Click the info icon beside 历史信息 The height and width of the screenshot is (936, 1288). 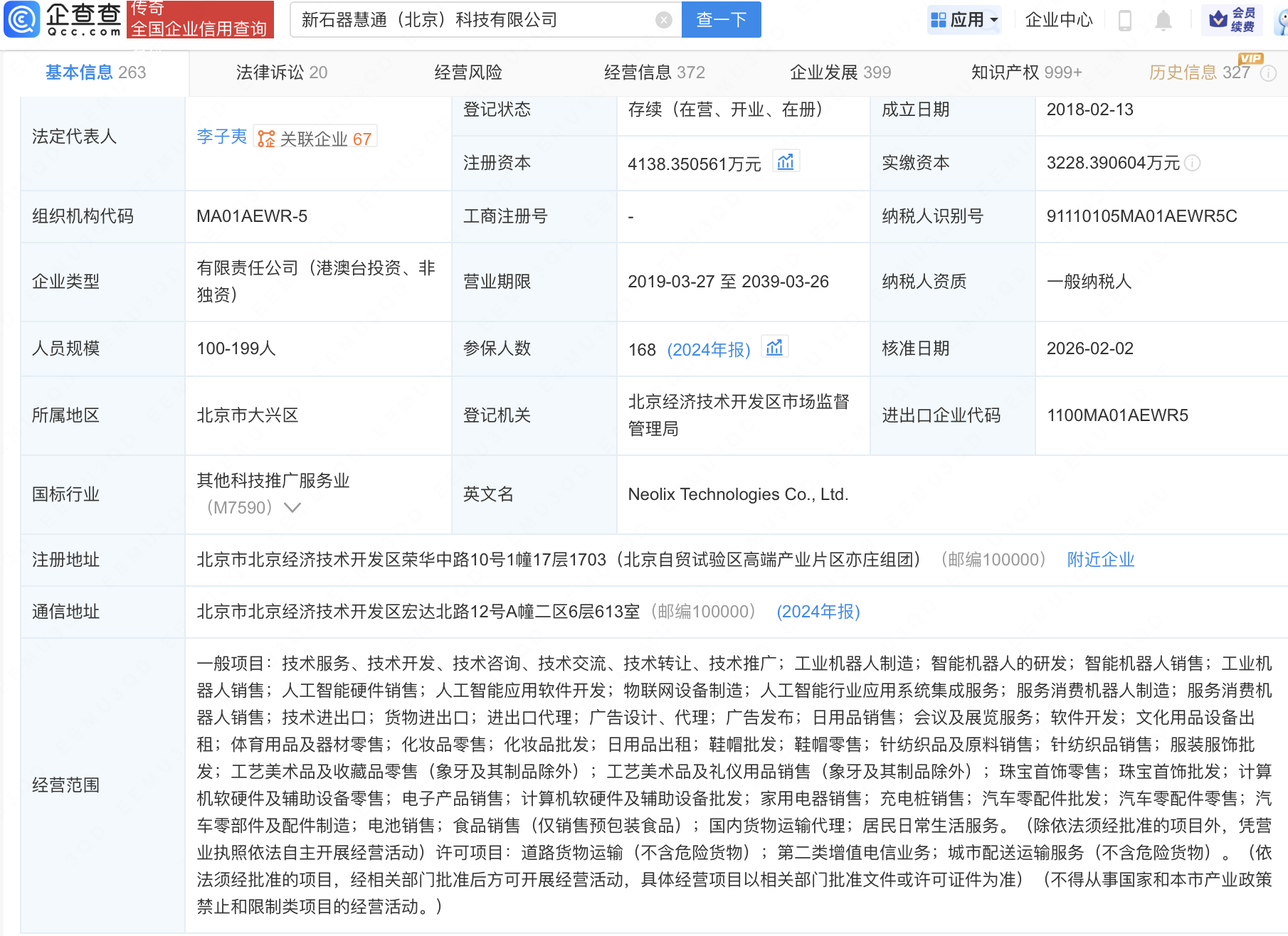tap(1268, 73)
